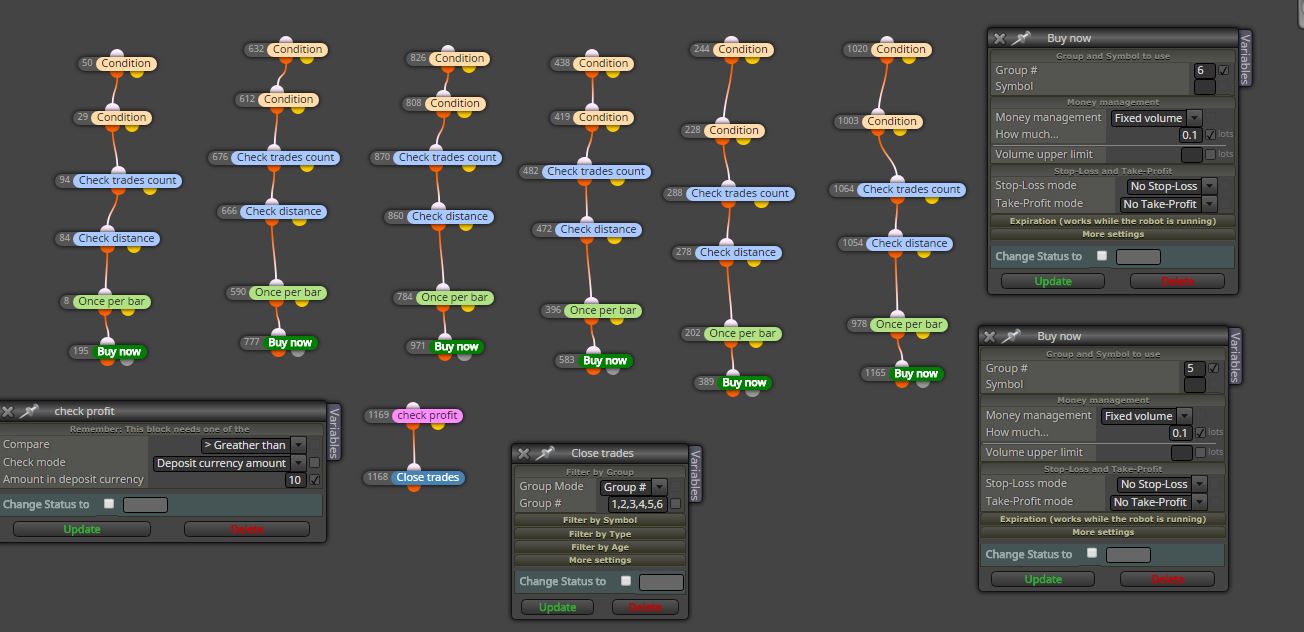Select Once per bar block 8
The height and width of the screenshot is (632, 1304).
[x=111, y=301]
